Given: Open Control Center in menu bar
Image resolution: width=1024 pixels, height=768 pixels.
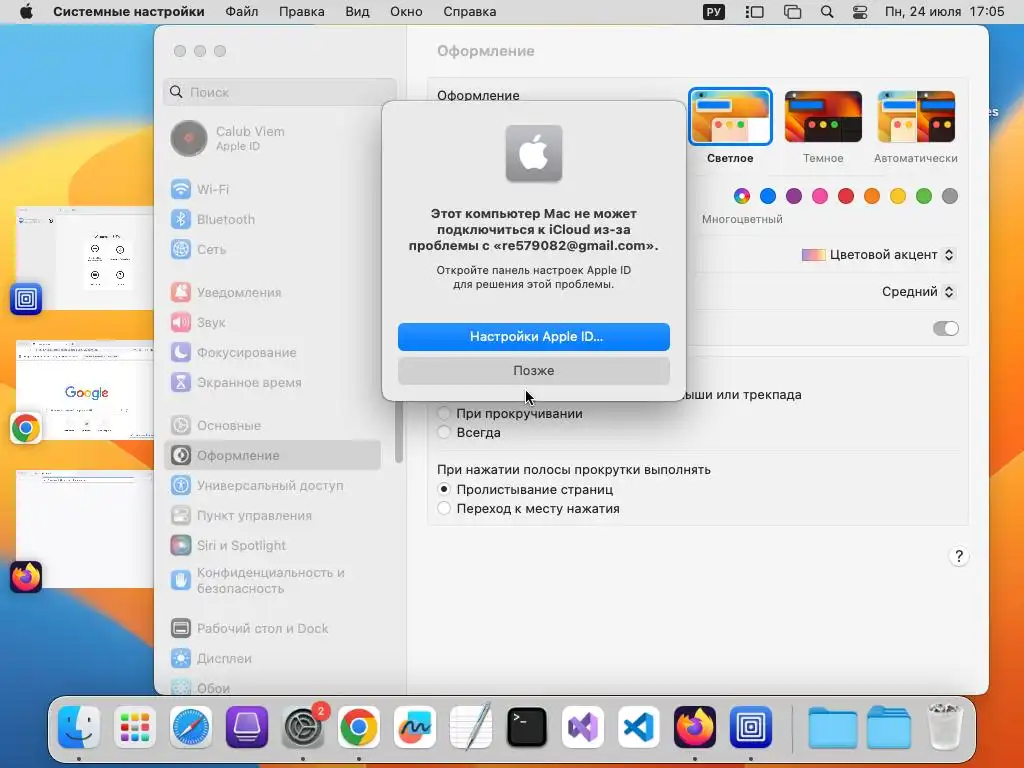Looking at the screenshot, I should (x=860, y=12).
